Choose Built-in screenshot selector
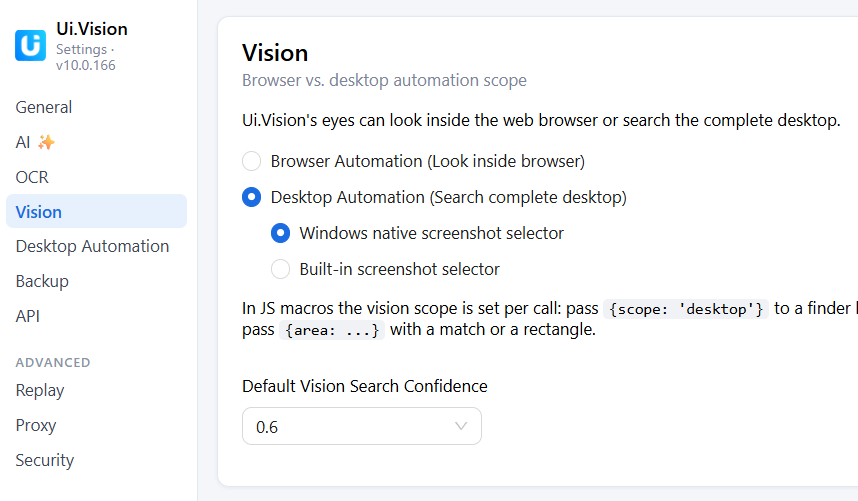Viewport: 858px width, 501px height. (x=280, y=269)
